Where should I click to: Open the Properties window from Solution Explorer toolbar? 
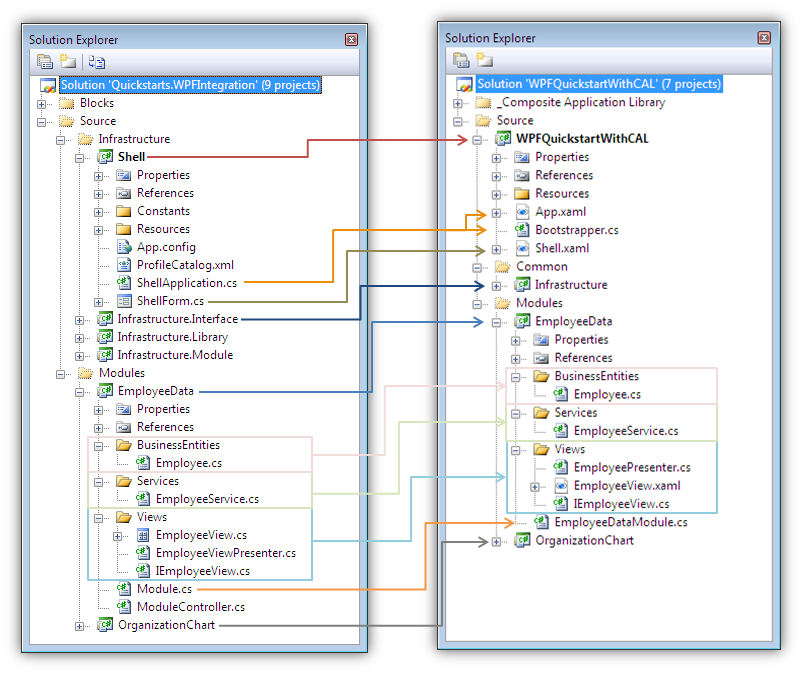44,61
